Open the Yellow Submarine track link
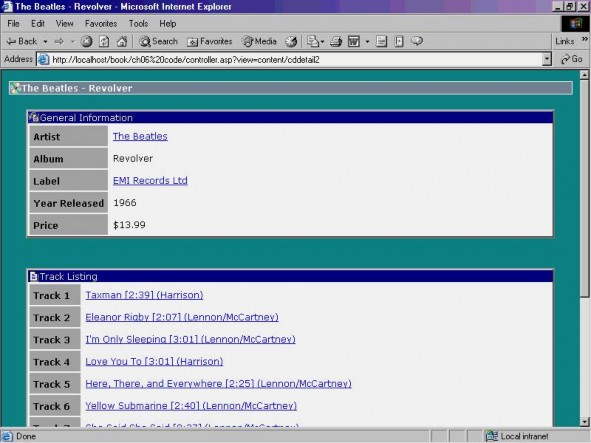The height and width of the screenshot is (443, 591). [x=191, y=406]
